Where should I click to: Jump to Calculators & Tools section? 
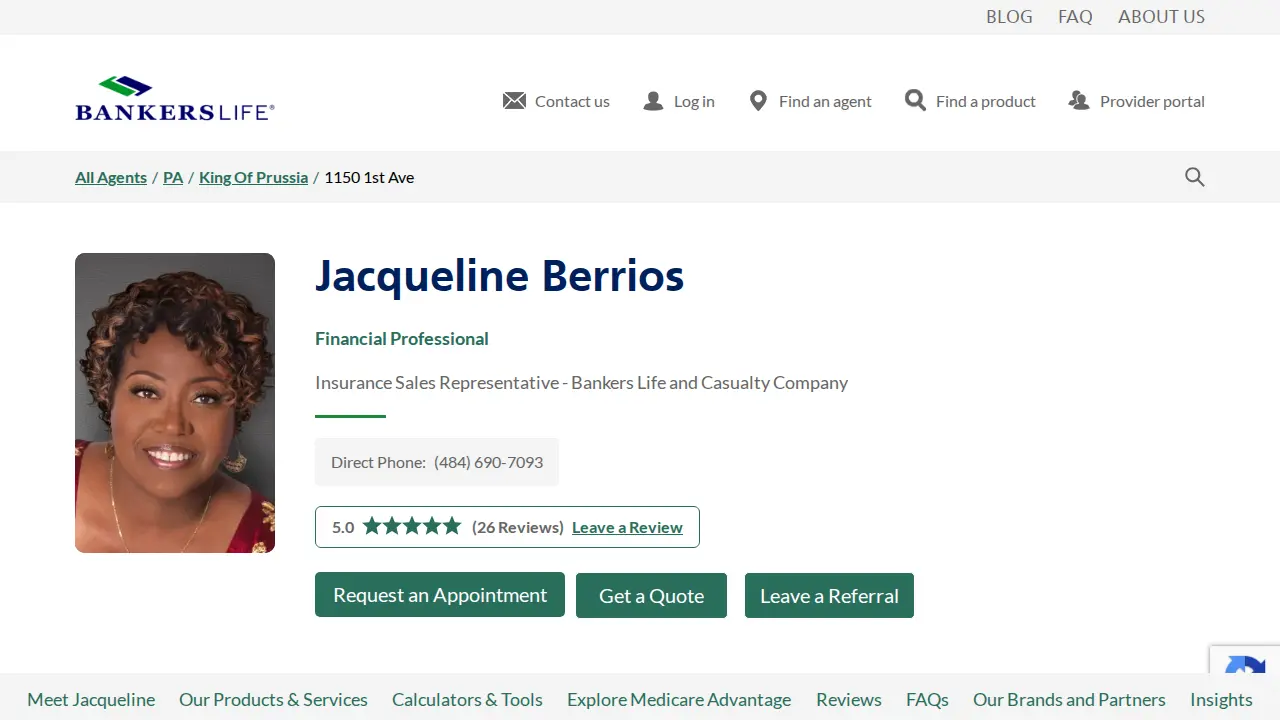pos(467,699)
